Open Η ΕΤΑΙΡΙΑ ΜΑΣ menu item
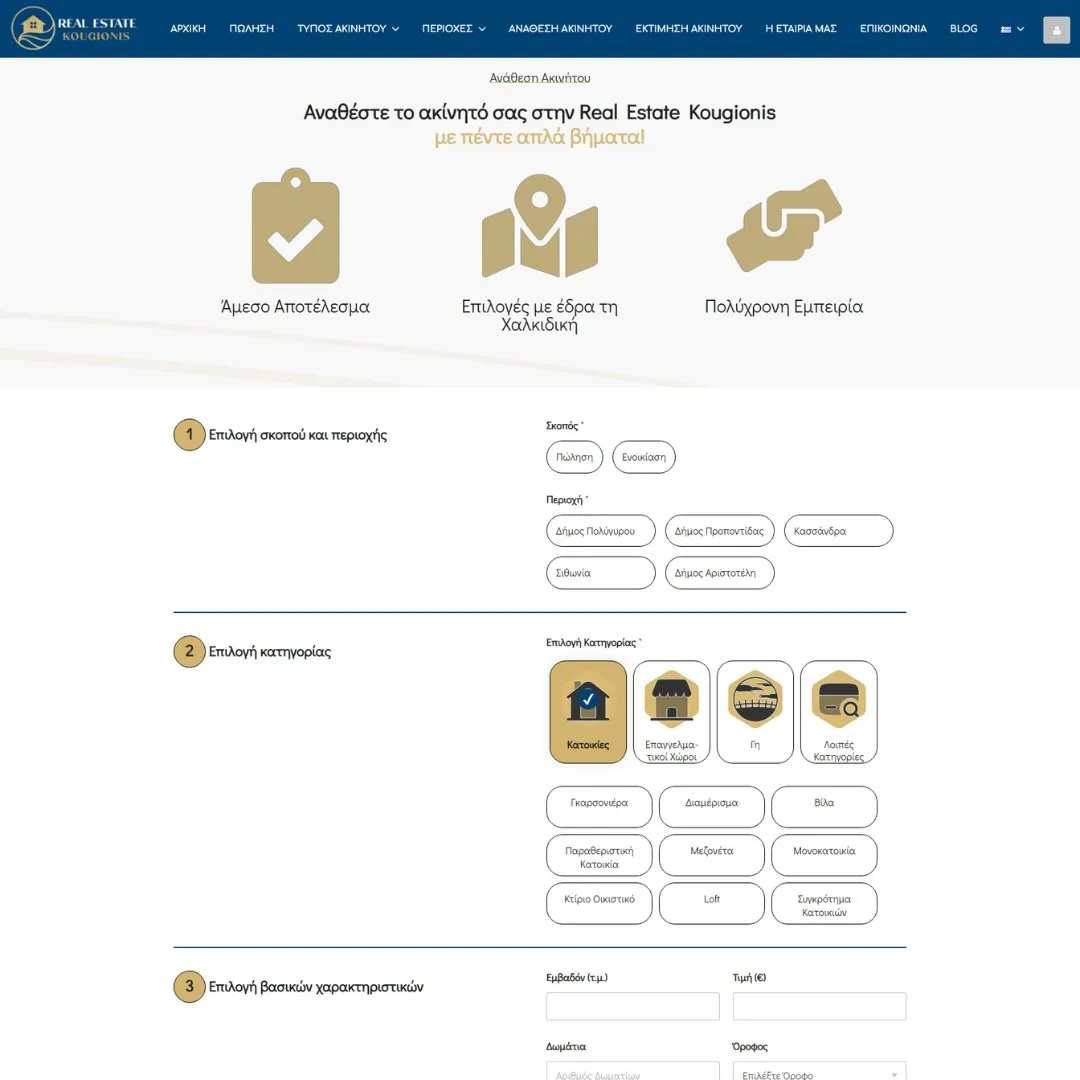This screenshot has height=1080, width=1080. [801, 29]
